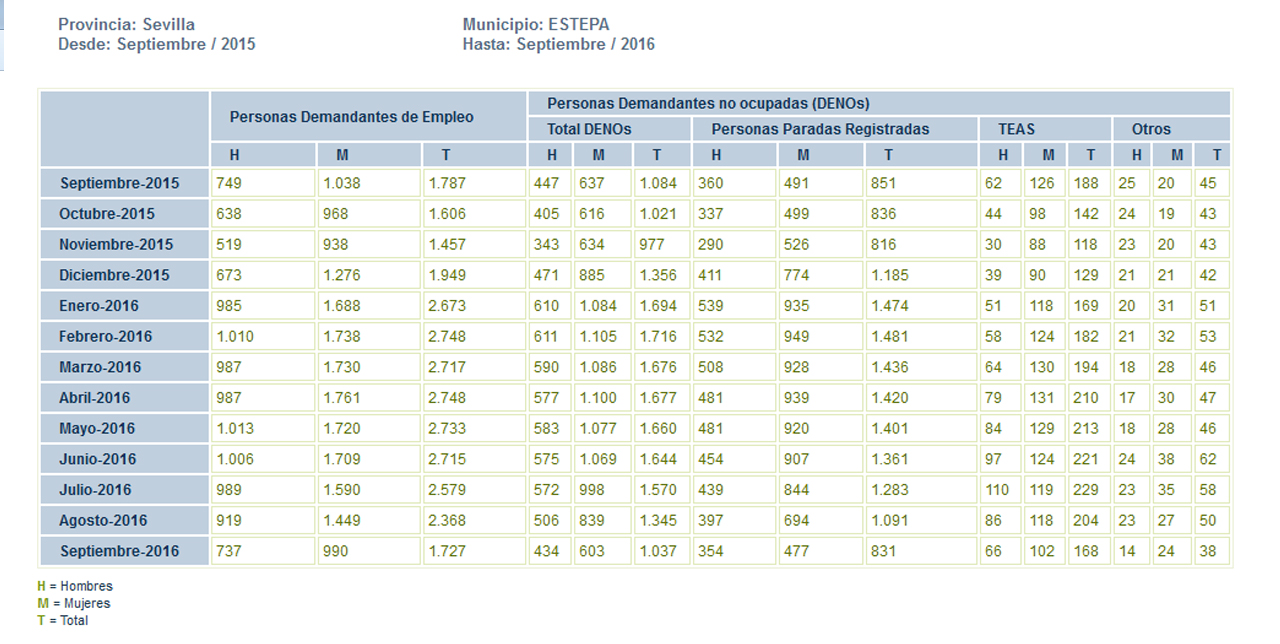Select the TEAS column group header

pos(1016,129)
